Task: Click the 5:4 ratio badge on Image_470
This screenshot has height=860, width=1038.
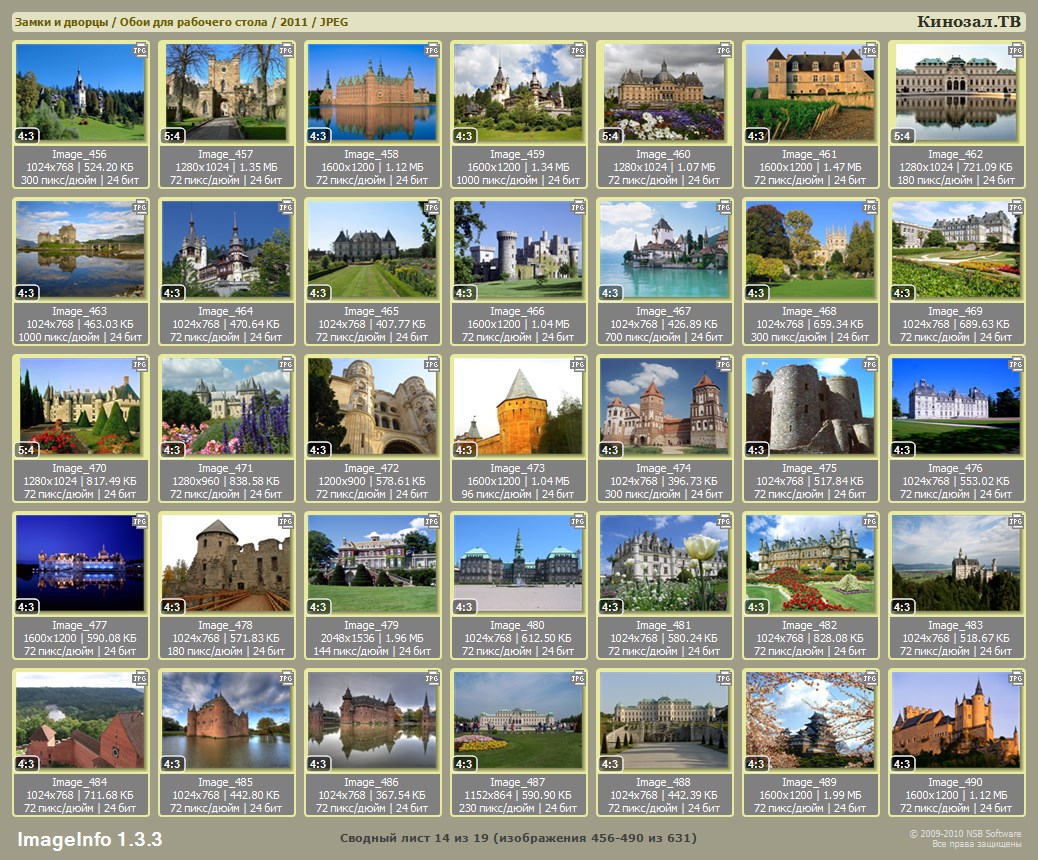Action: coord(26,450)
